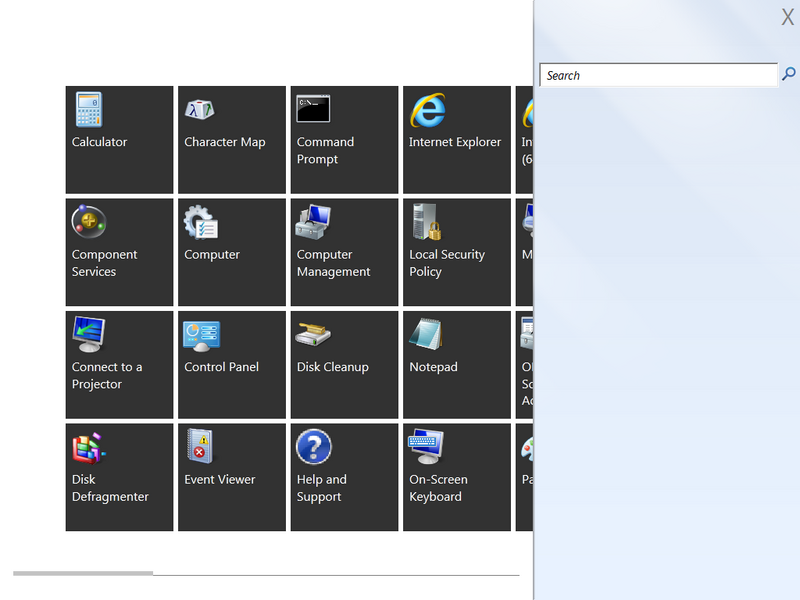Open Control Panel tile
This screenshot has height=600, width=800.
point(231,364)
